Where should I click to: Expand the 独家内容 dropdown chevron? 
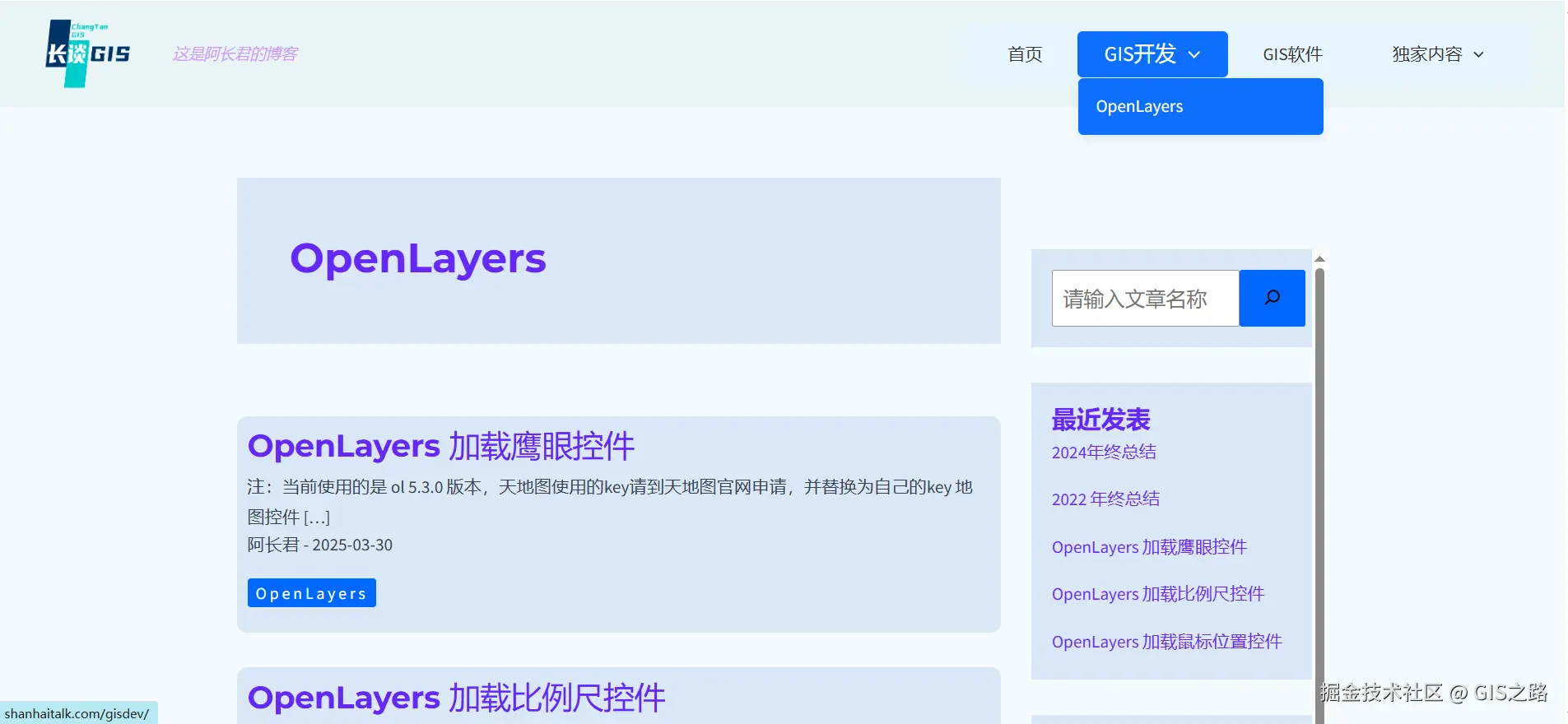[x=1478, y=54]
